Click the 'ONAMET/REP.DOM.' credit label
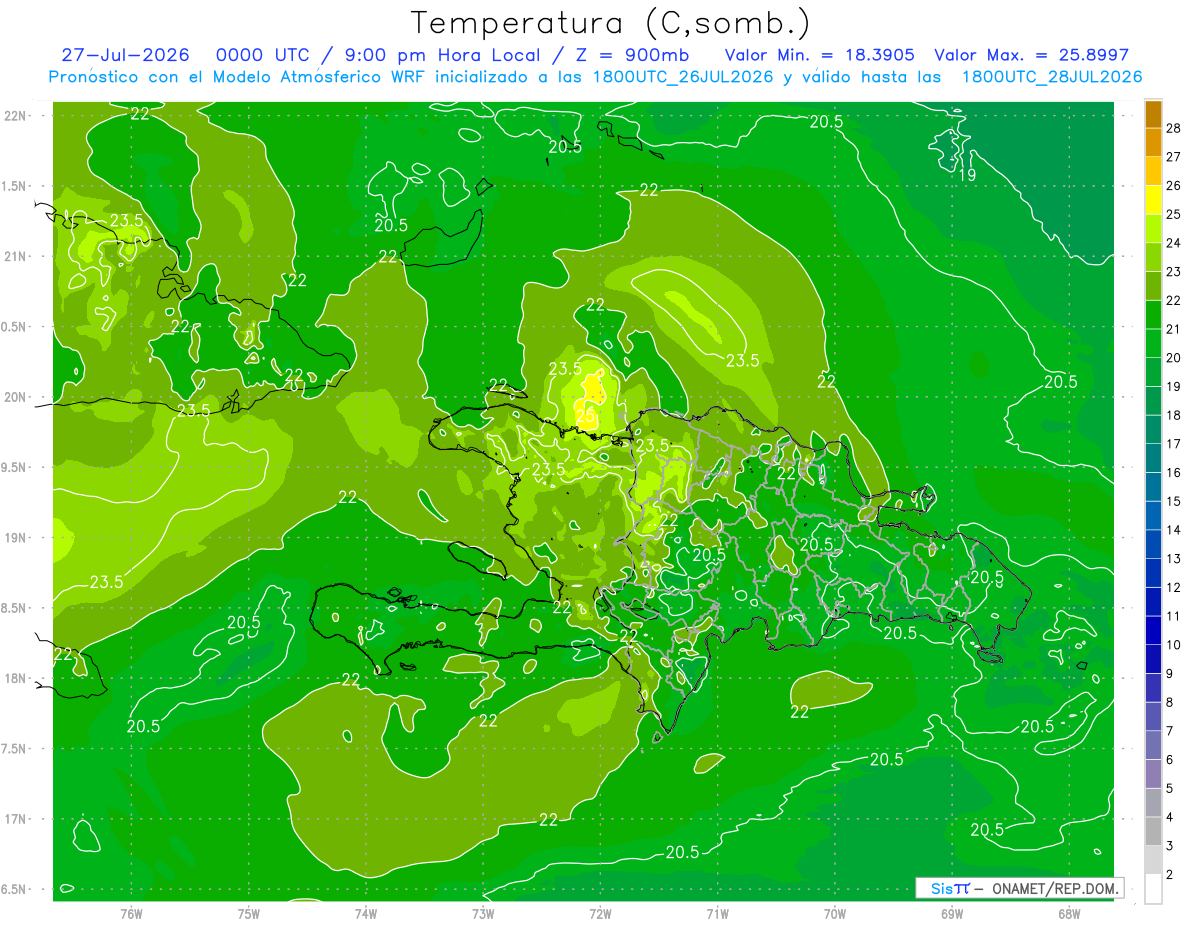The image size is (1200, 927). coord(1056,888)
